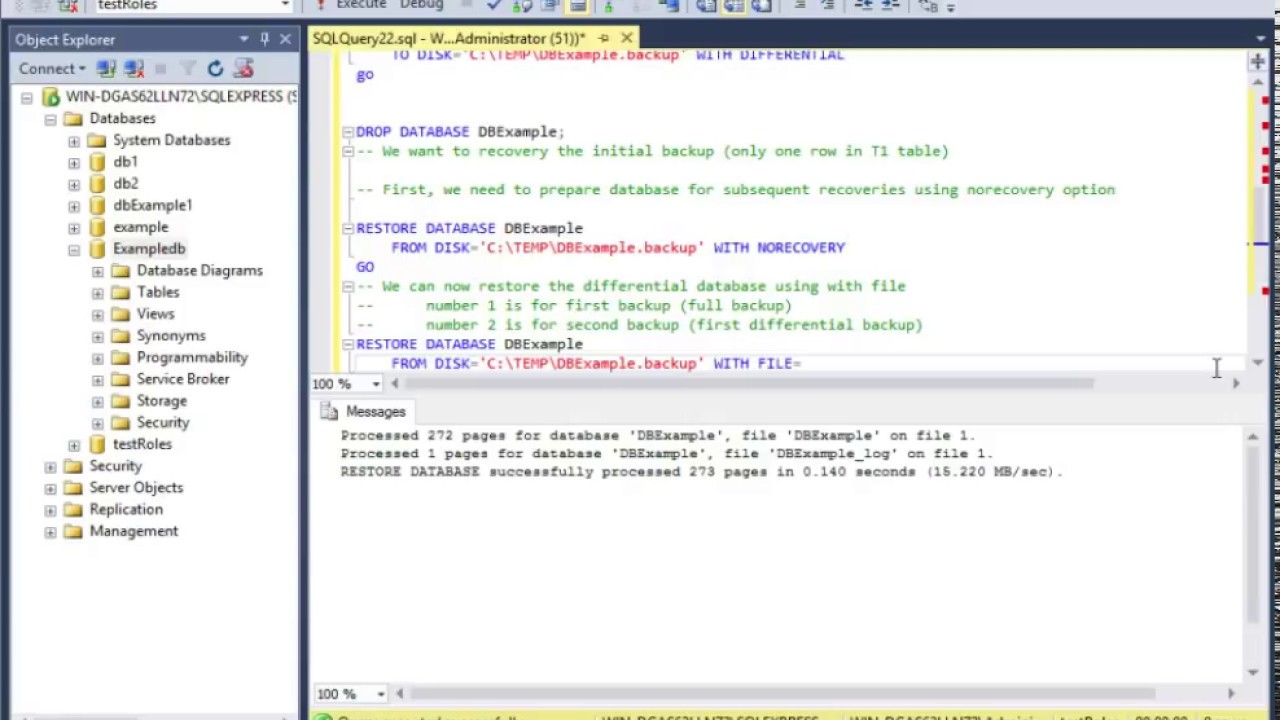Close the SQLQuery22.sql tab
This screenshot has width=1280, height=720.
click(627, 38)
